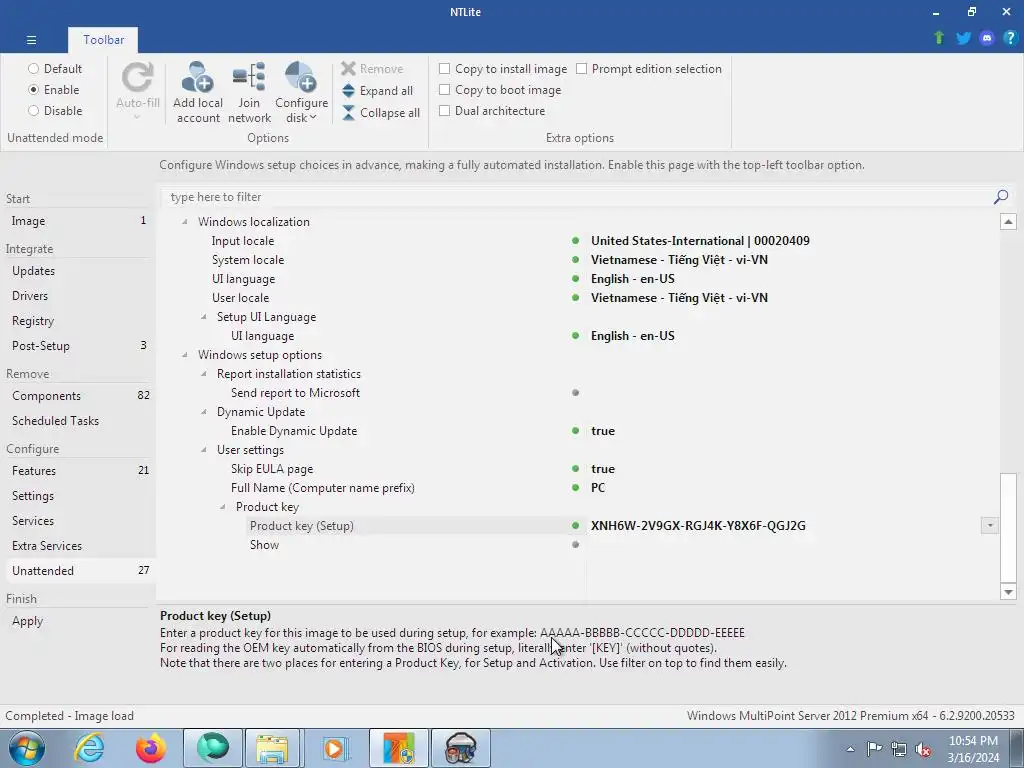Image resolution: width=1024 pixels, height=768 pixels.
Task: Expand all tree entries
Action: click(377, 91)
